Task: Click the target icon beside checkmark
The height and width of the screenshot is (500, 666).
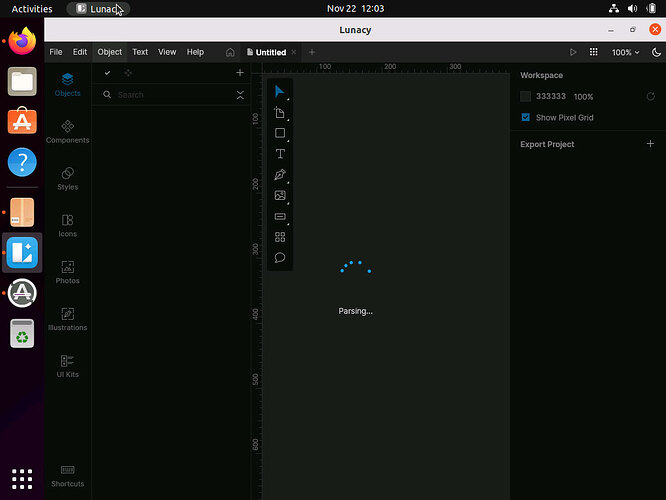Action: pos(128,73)
